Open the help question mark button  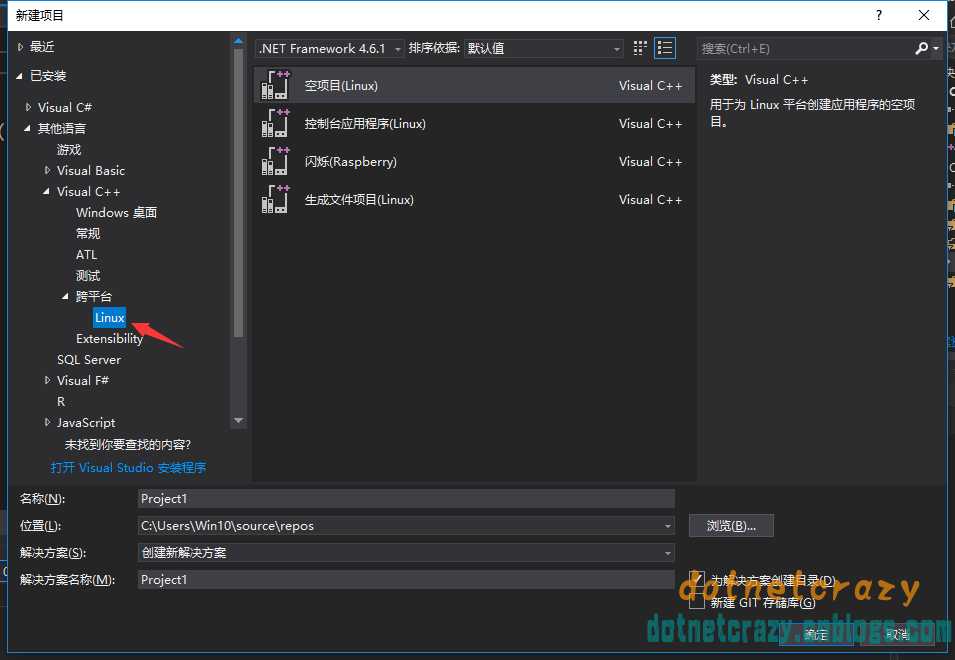pyautogui.click(x=878, y=15)
